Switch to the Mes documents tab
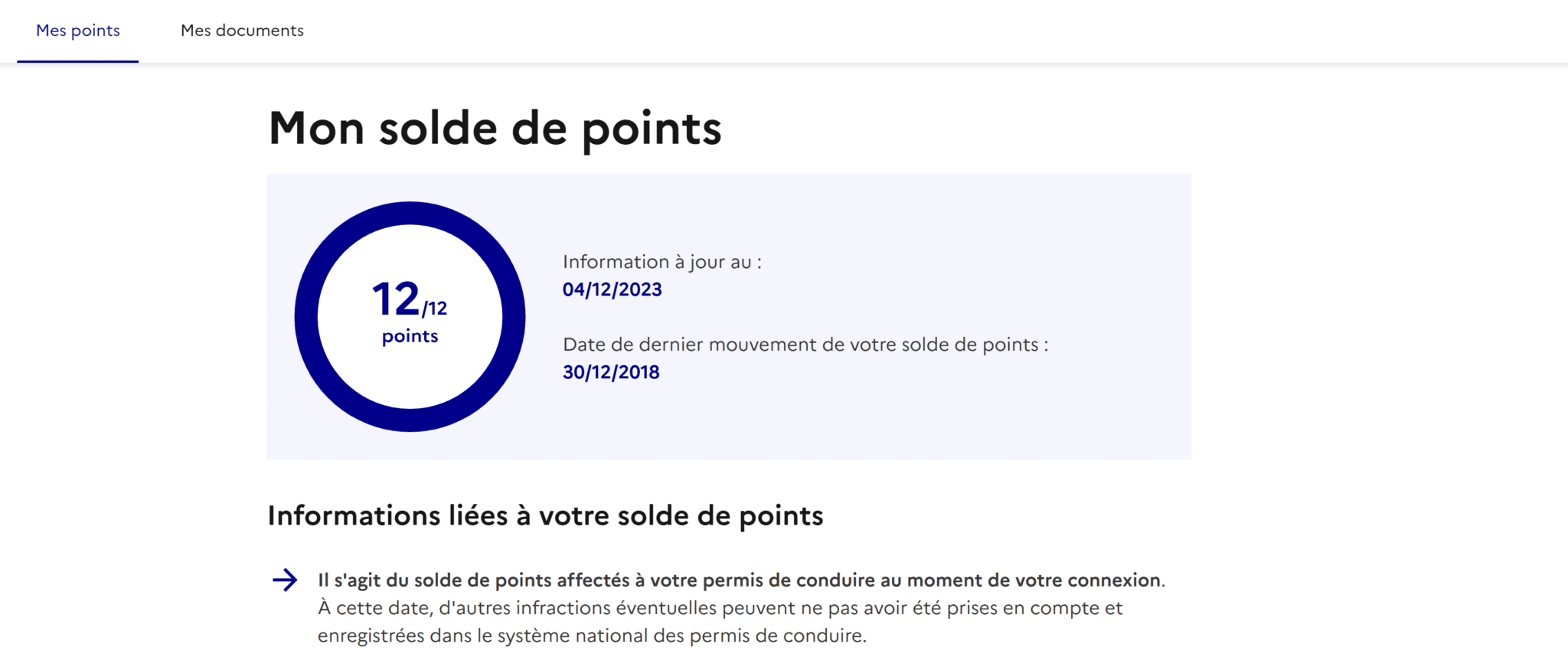Screen dimensions: 1568x670 [242, 31]
